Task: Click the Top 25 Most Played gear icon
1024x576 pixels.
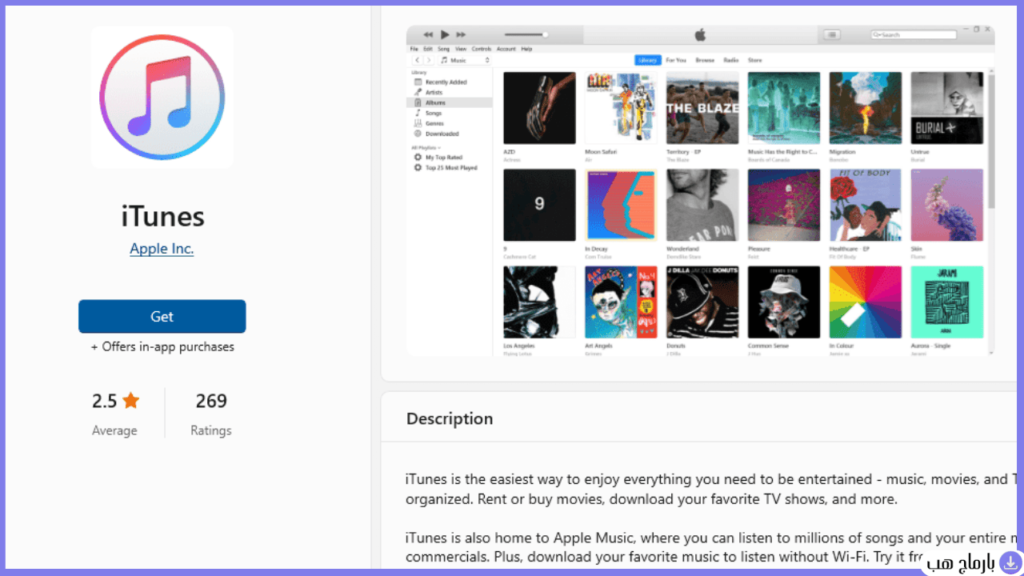Action: coord(418,168)
